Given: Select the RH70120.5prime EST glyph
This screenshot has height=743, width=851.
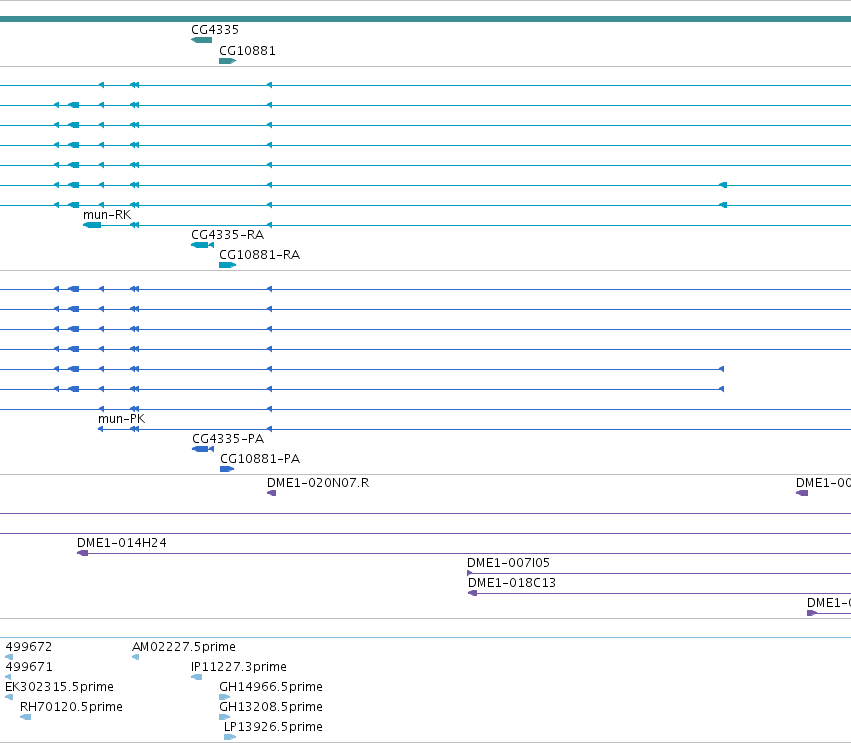Looking at the screenshot, I should click(x=26, y=717).
